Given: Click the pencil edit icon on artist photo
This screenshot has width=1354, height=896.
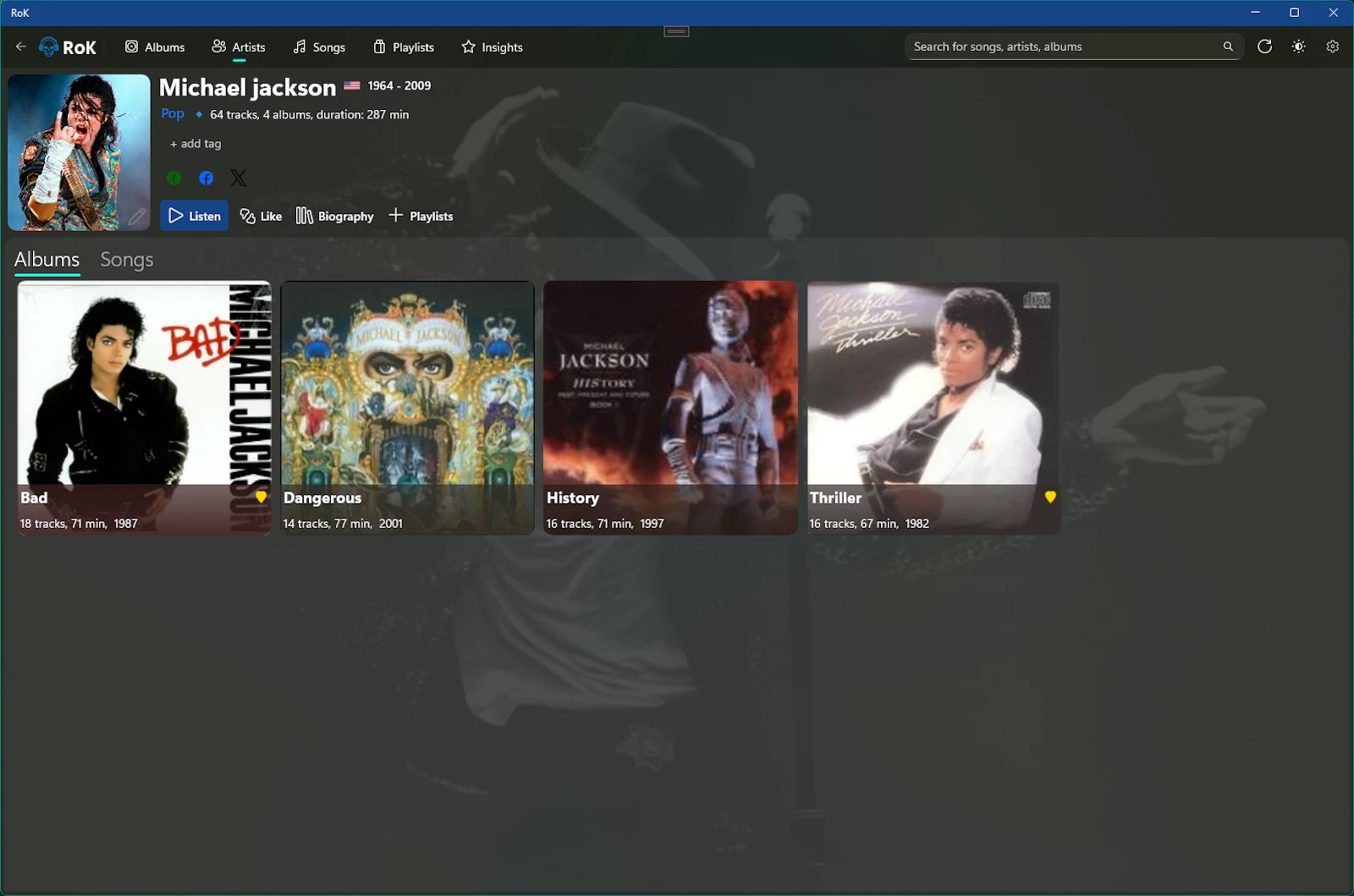Looking at the screenshot, I should (x=137, y=217).
